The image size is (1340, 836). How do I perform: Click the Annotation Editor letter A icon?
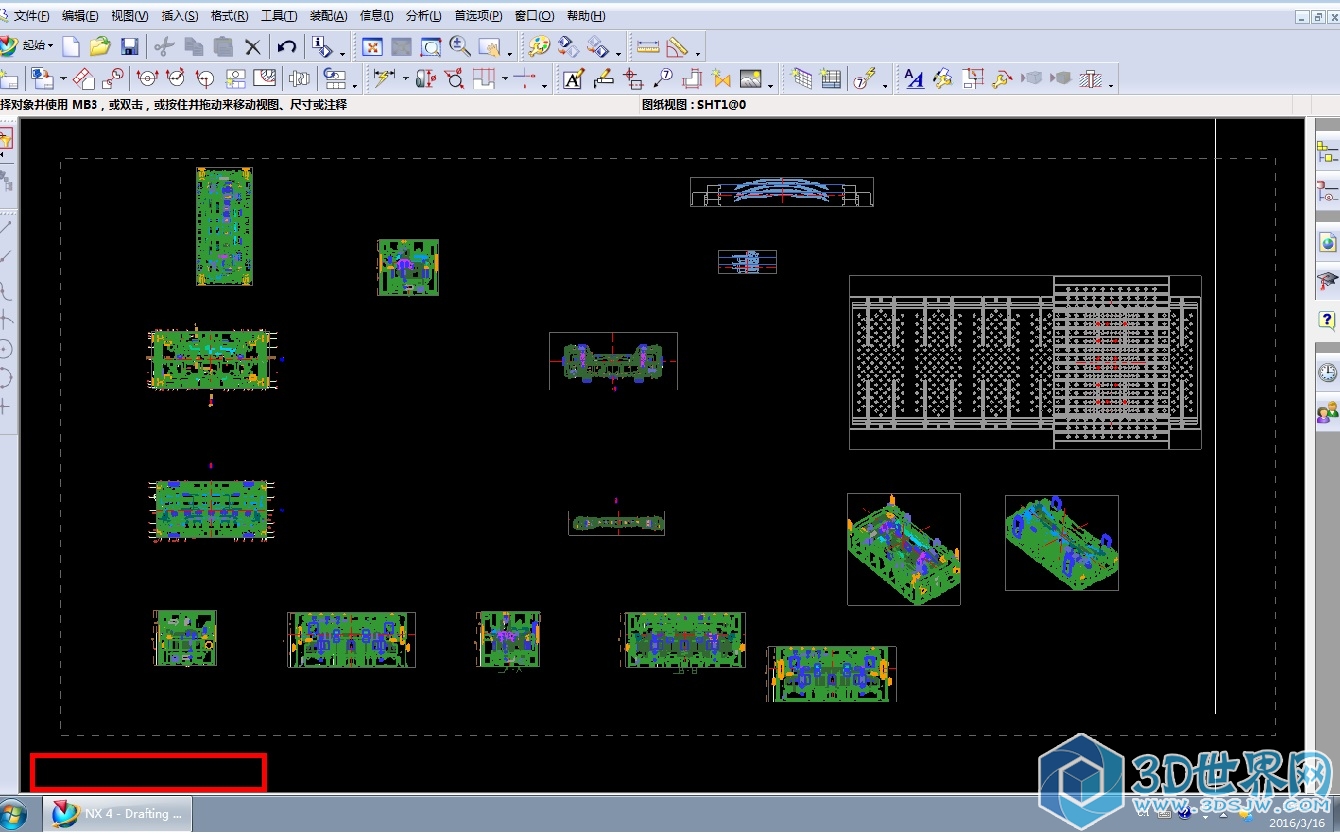tap(573, 78)
